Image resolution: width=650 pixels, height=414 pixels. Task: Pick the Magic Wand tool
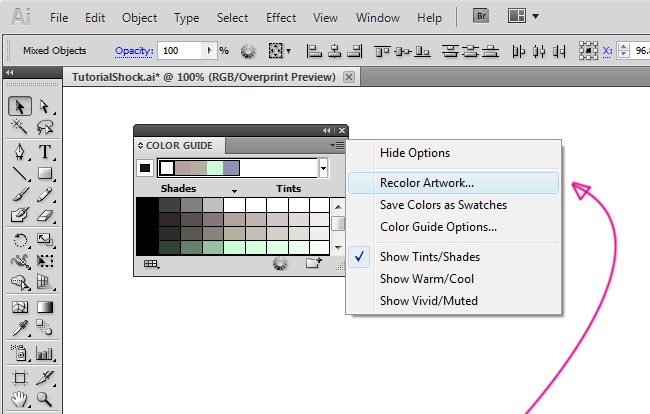tap(20, 127)
